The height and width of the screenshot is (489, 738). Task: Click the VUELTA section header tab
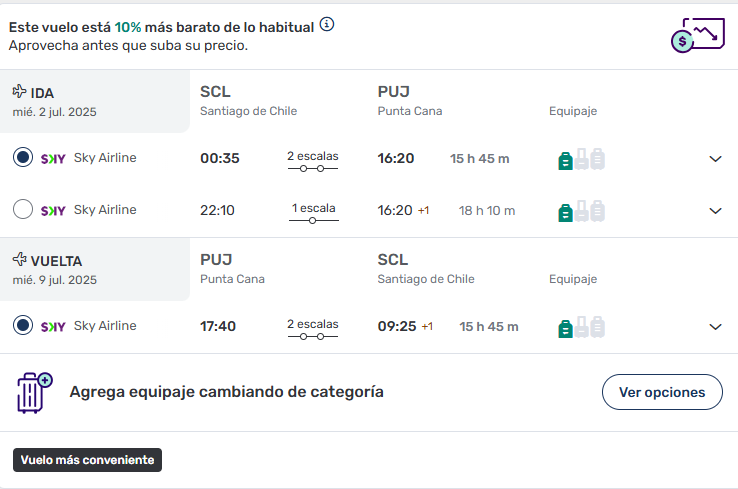(95, 269)
